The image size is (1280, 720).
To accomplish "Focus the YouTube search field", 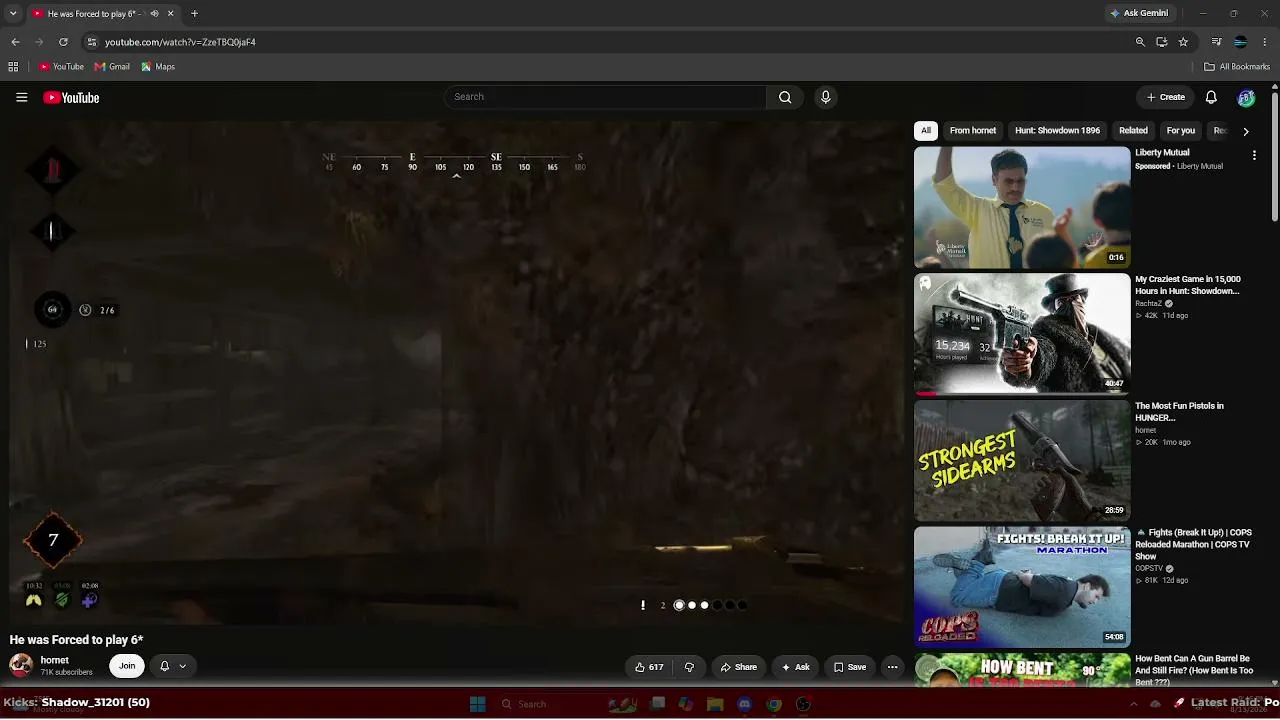I will pos(605,97).
